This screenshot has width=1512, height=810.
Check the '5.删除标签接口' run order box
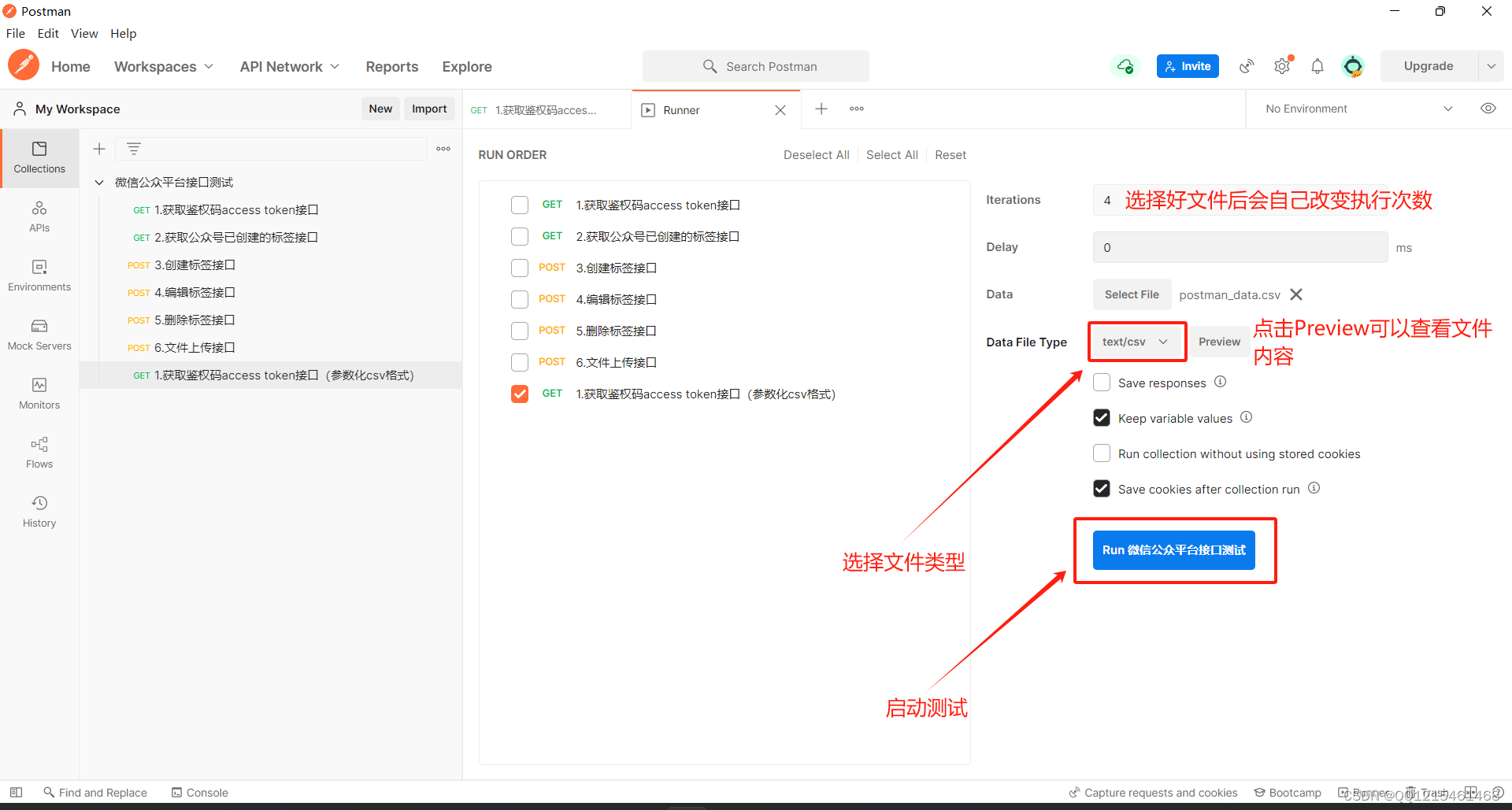click(x=520, y=331)
